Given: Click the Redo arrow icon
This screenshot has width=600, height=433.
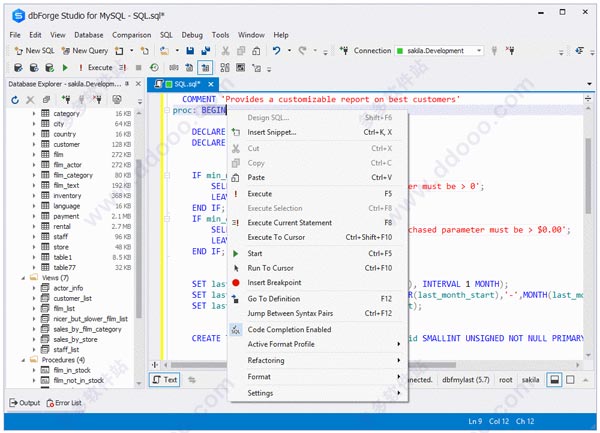Looking at the screenshot, I should click(x=303, y=50).
